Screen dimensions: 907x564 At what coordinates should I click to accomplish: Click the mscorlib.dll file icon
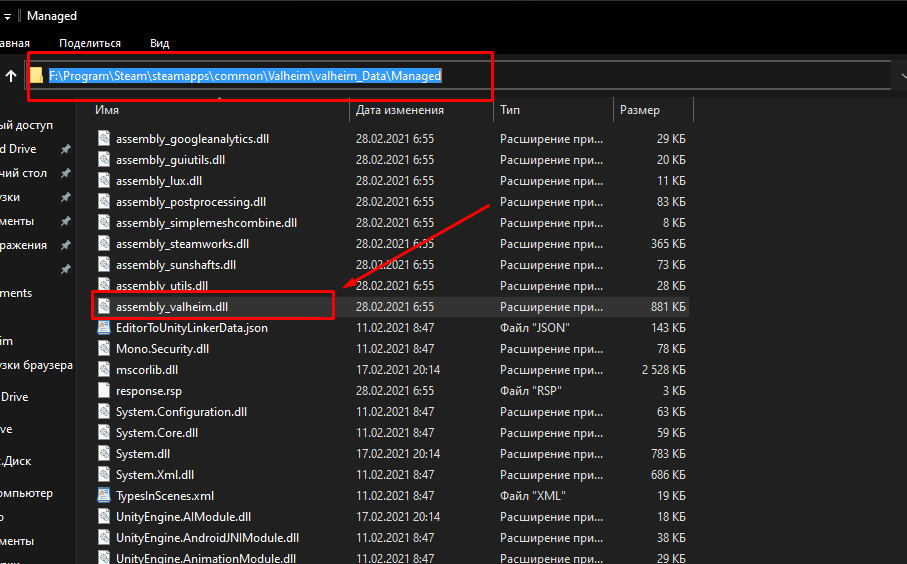(103, 369)
